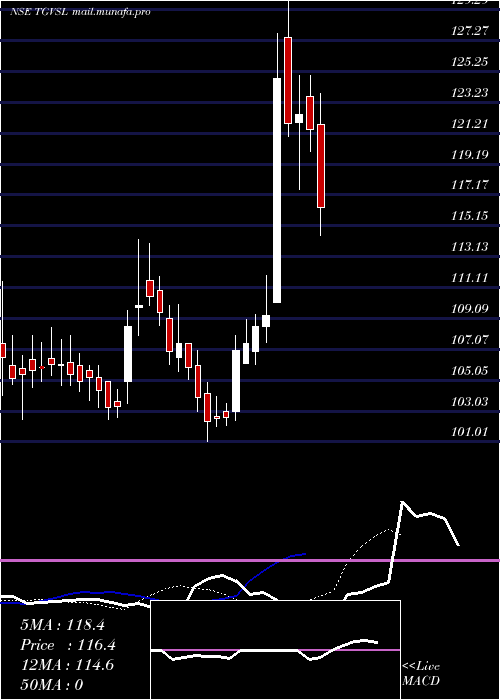Click the 121.21 price axis label
The image size is (500, 700).
click(x=469, y=124)
